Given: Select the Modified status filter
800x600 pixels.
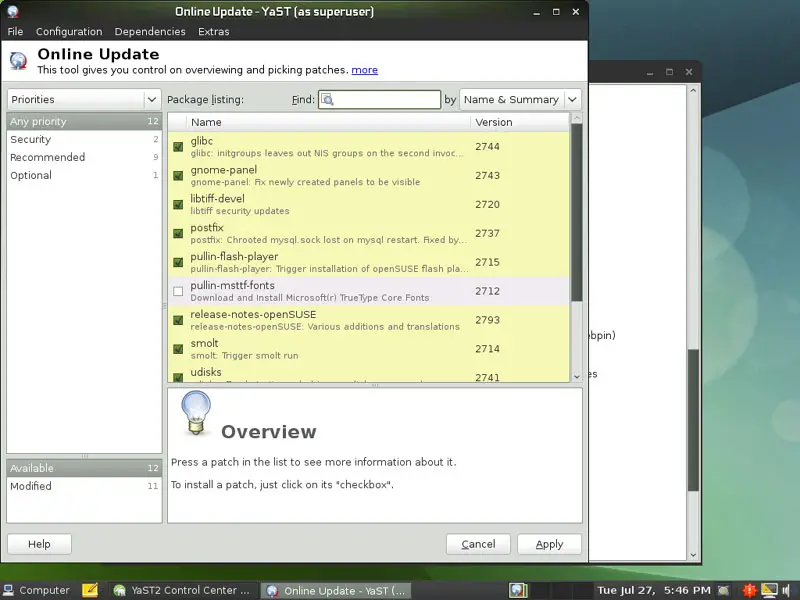Looking at the screenshot, I should (84, 486).
